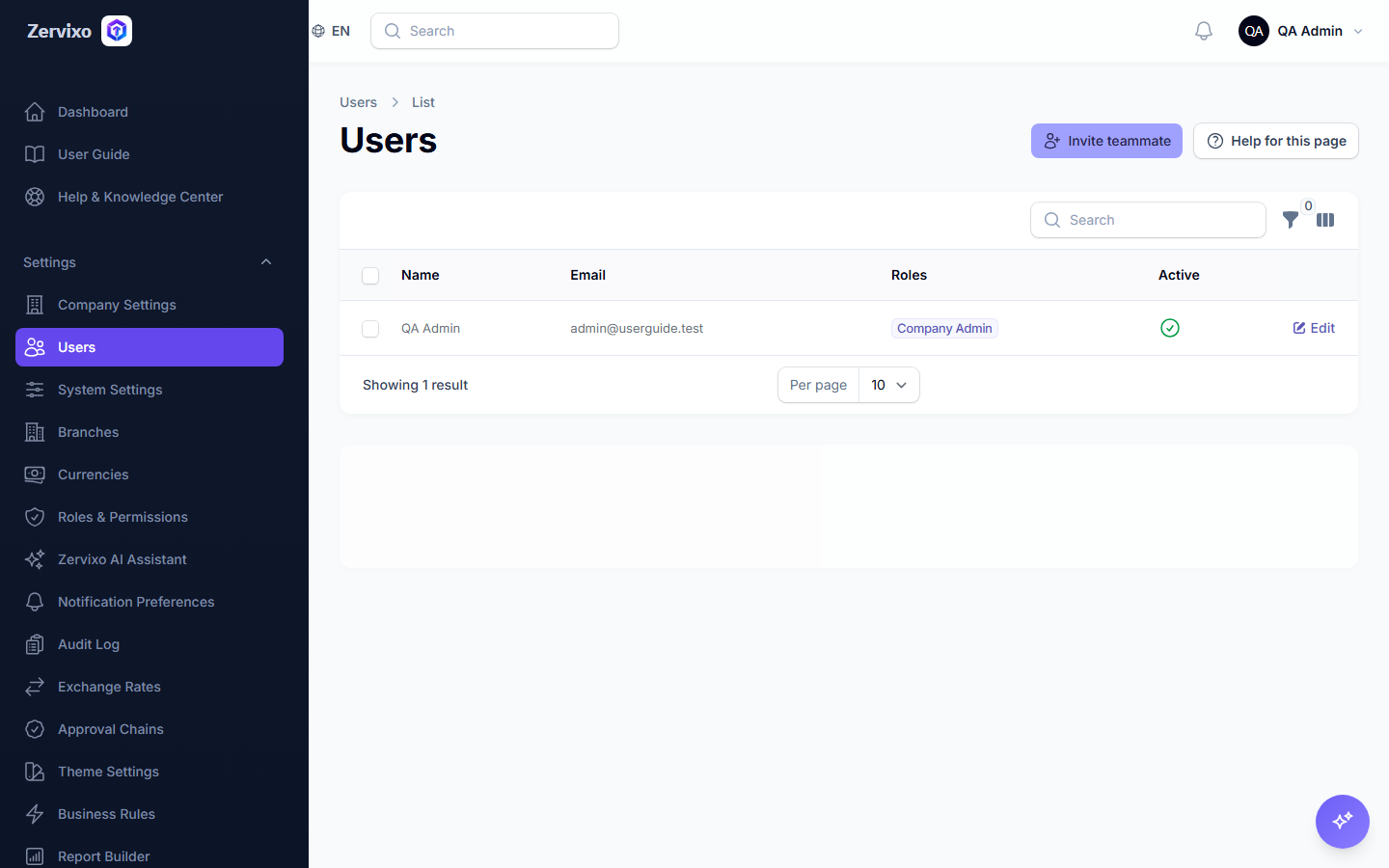Edit the QA Admin user

(x=1314, y=328)
